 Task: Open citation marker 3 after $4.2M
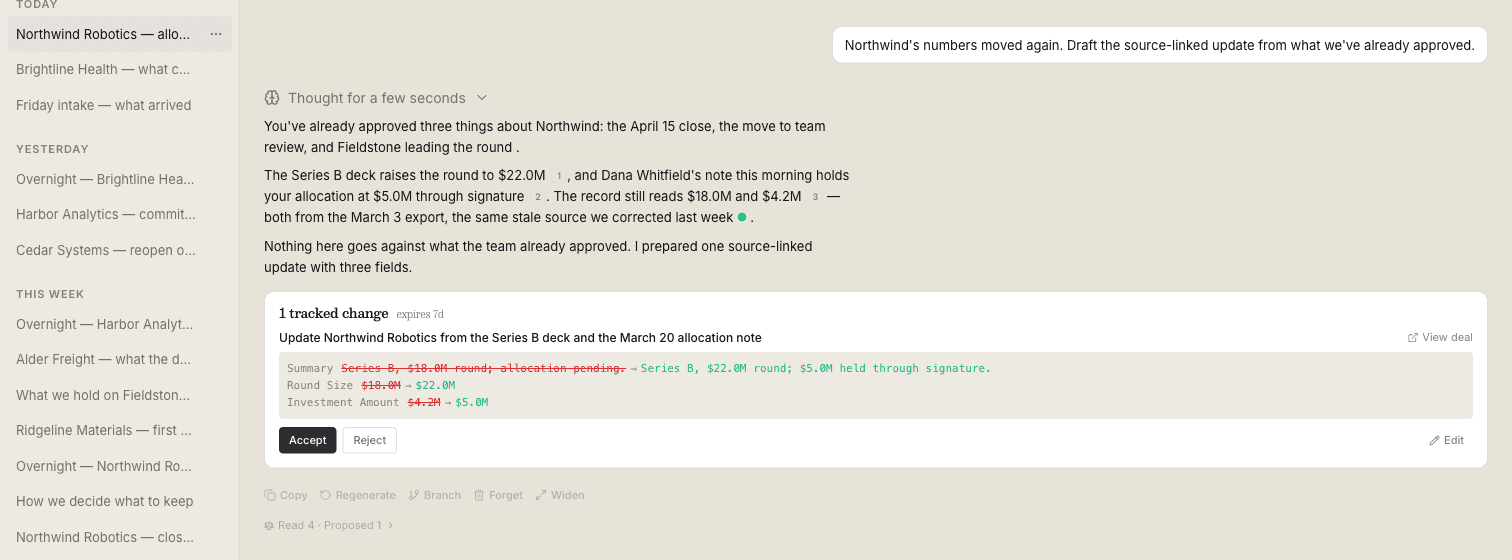pyautogui.click(x=814, y=196)
